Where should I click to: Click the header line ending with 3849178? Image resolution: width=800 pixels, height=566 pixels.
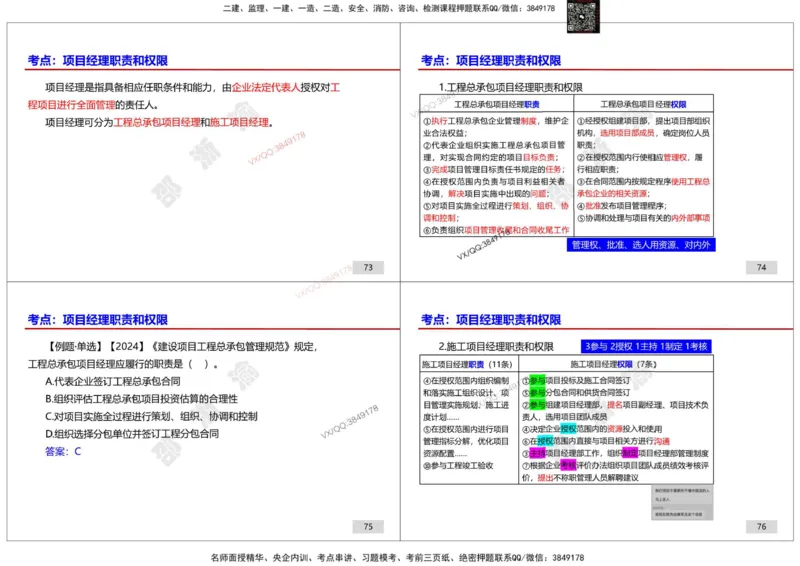click(x=389, y=8)
